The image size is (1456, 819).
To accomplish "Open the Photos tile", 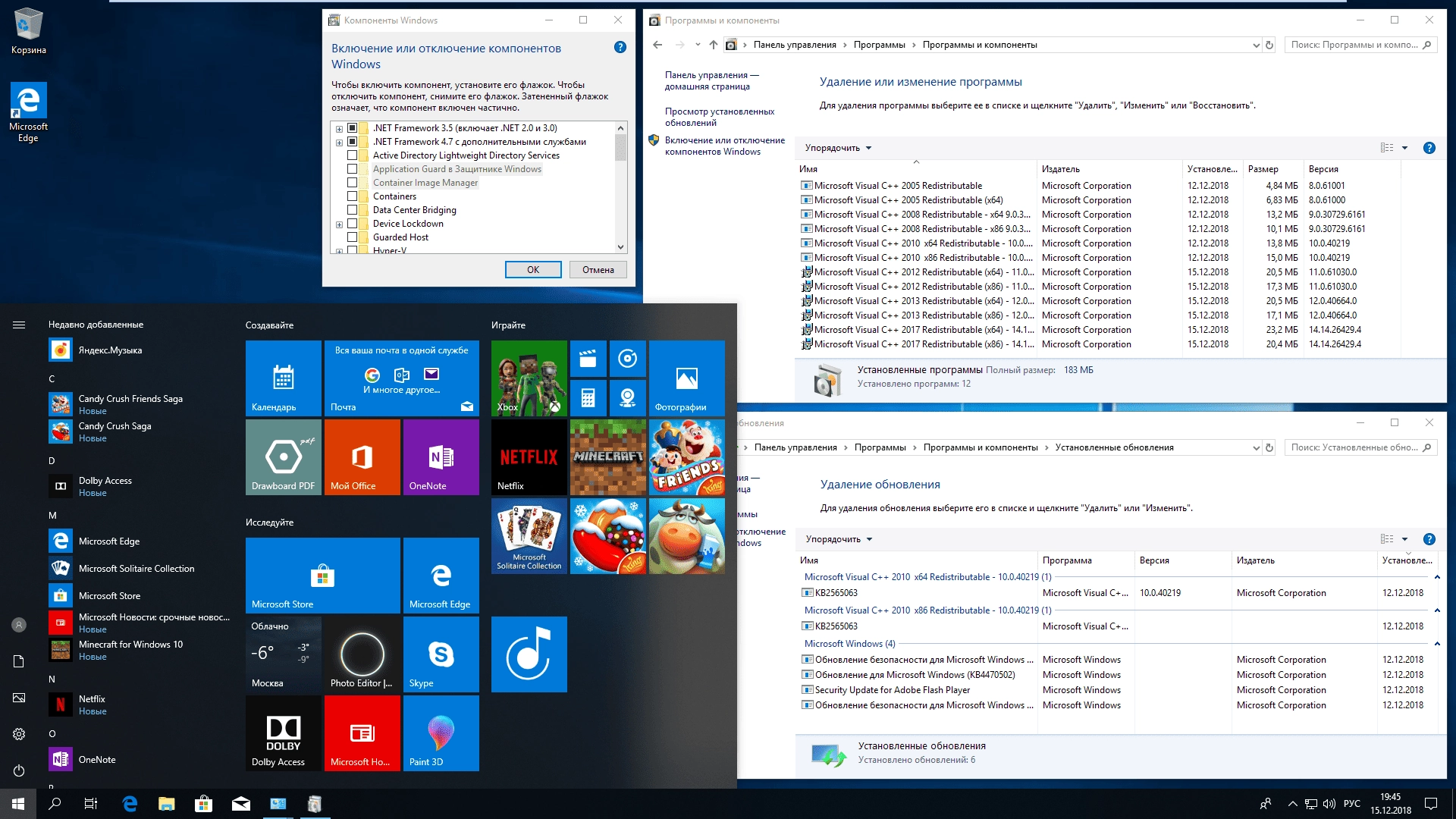I will coord(687,378).
